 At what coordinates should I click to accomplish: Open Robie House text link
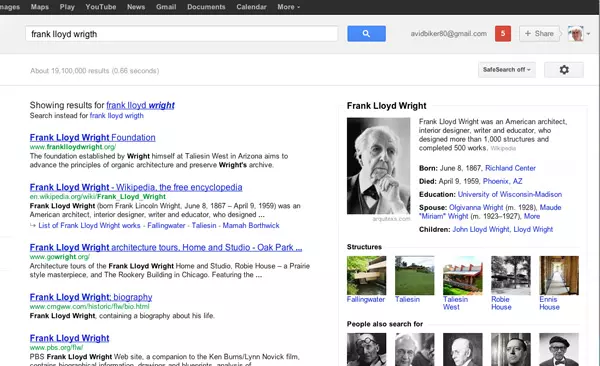[501, 303]
